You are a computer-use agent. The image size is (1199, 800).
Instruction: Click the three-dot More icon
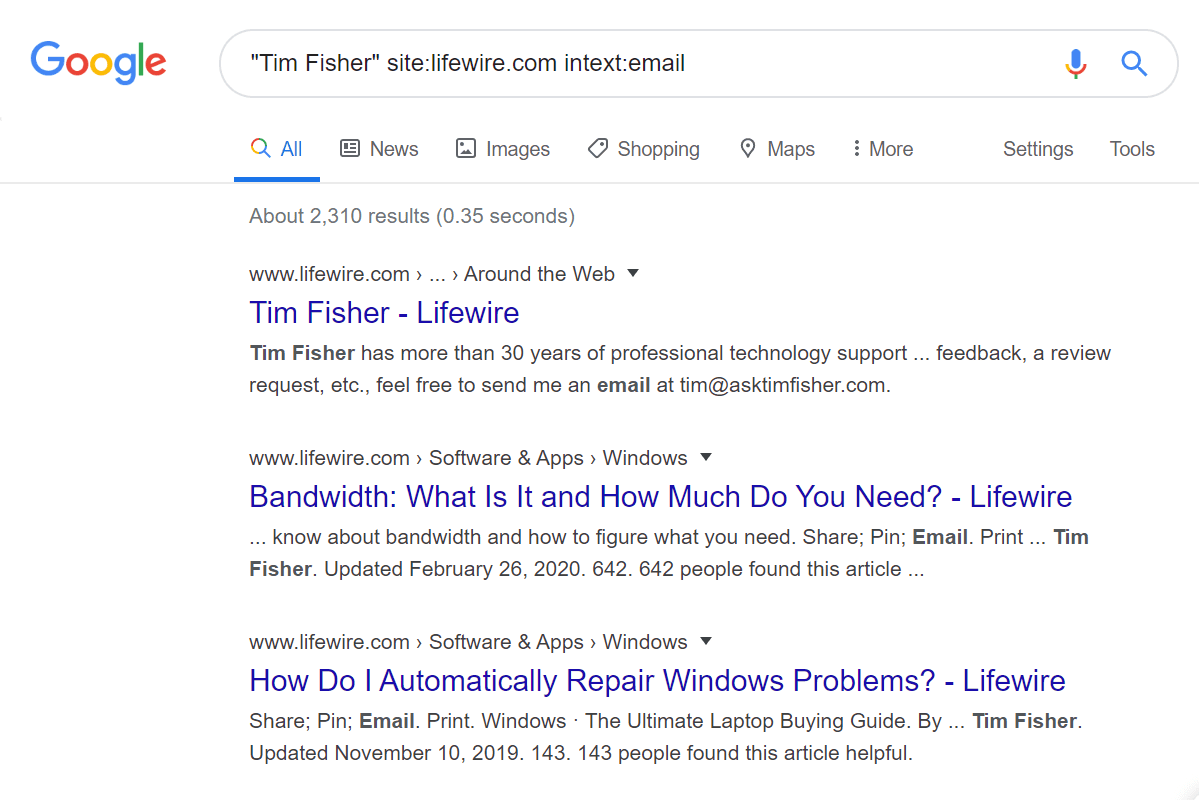856,149
